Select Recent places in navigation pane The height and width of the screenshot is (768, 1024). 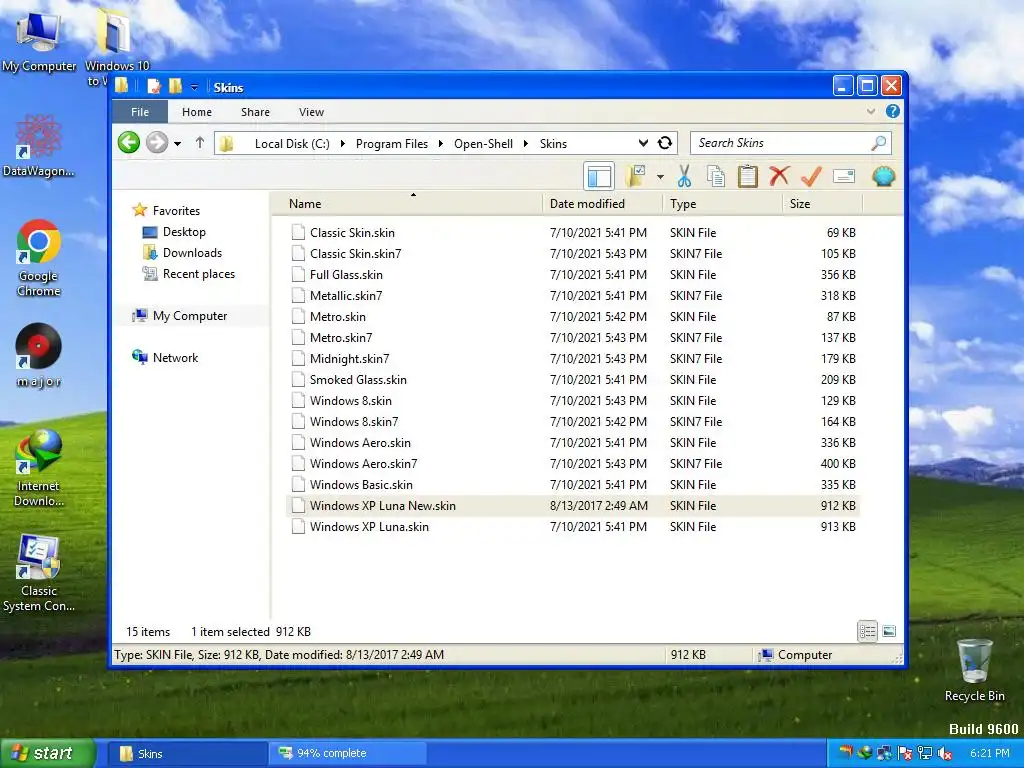[x=199, y=274]
